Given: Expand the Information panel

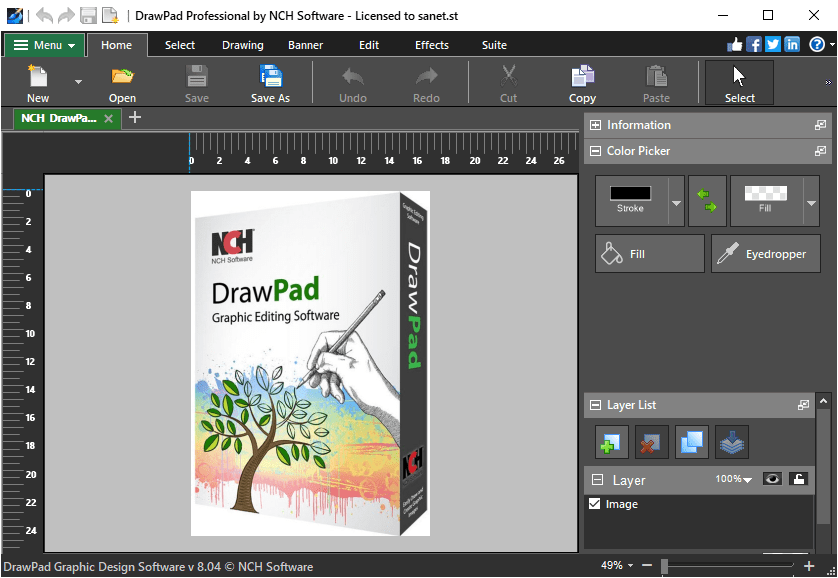Looking at the screenshot, I should click(x=595, y=125).
